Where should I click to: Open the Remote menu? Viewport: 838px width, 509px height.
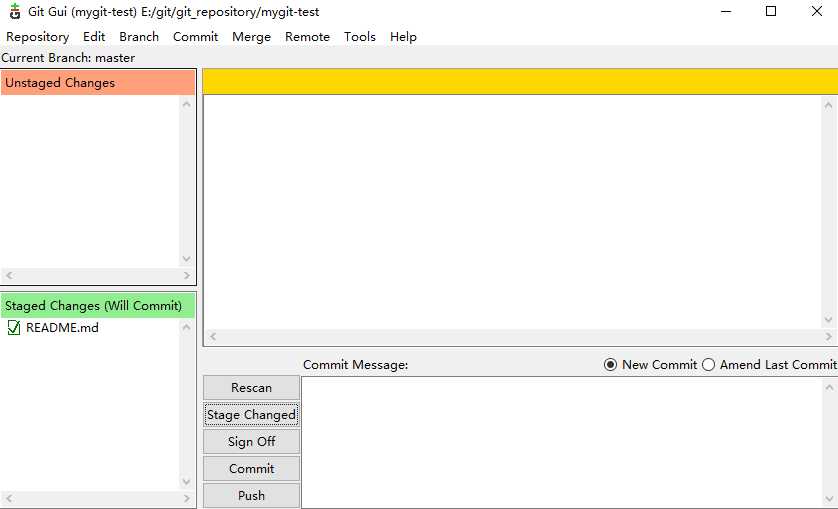click(307, 37)
